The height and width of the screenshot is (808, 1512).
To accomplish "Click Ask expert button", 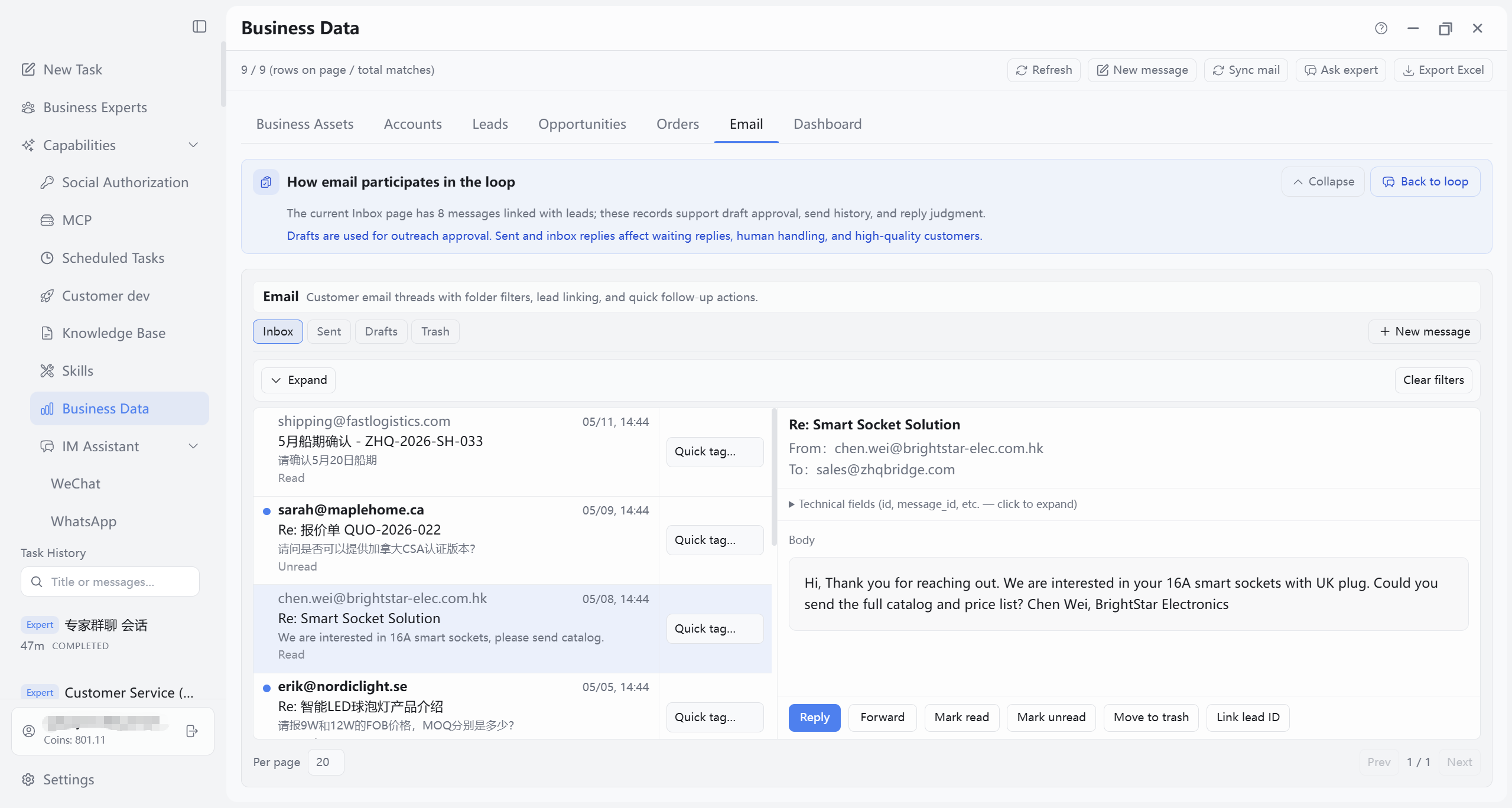I will [1341, 70].
